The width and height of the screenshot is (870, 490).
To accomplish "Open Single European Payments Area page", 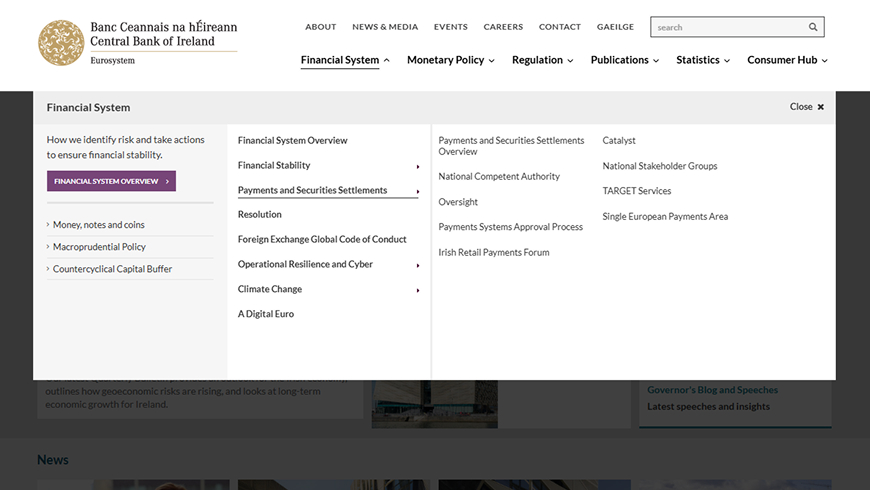I will point(665,216).
